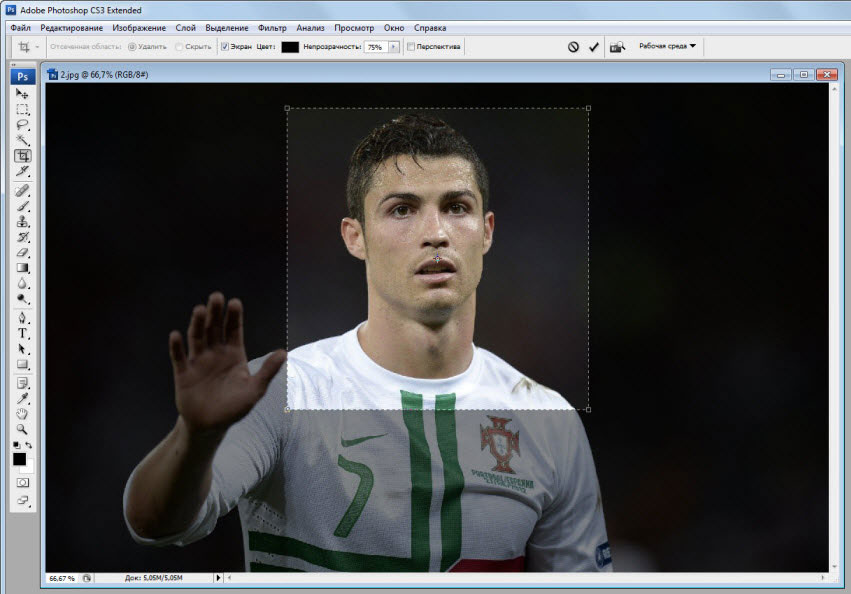Change screen mode button in toolbox
The height and width of the screenshot is (594, 851).
pos(22,500)
